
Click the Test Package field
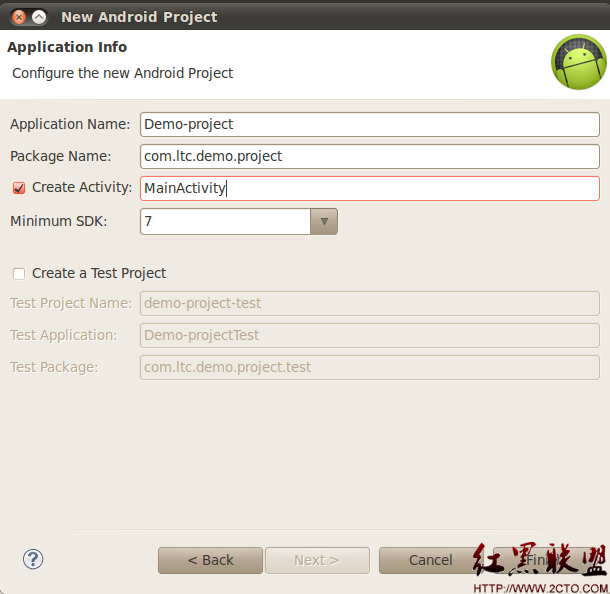point(370,367)
